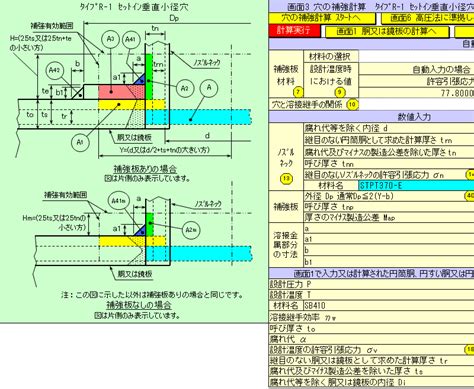
Task: Click circled A3 label in top diagram
Action: click(x=111, y=39)
